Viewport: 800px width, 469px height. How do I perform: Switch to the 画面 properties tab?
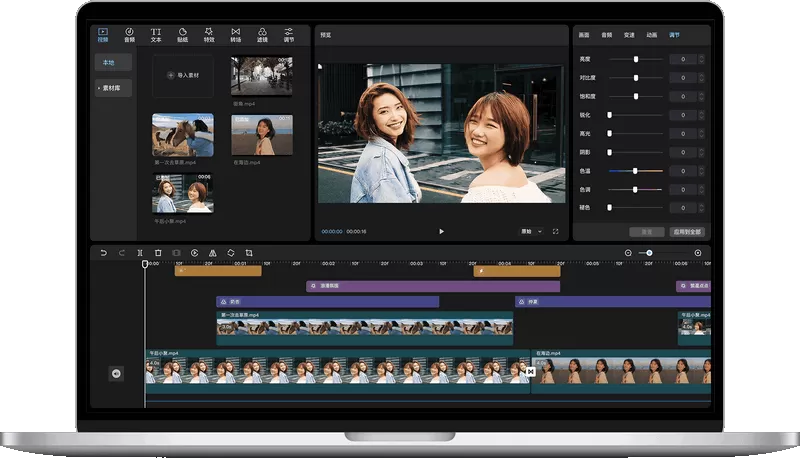point(584,35)
